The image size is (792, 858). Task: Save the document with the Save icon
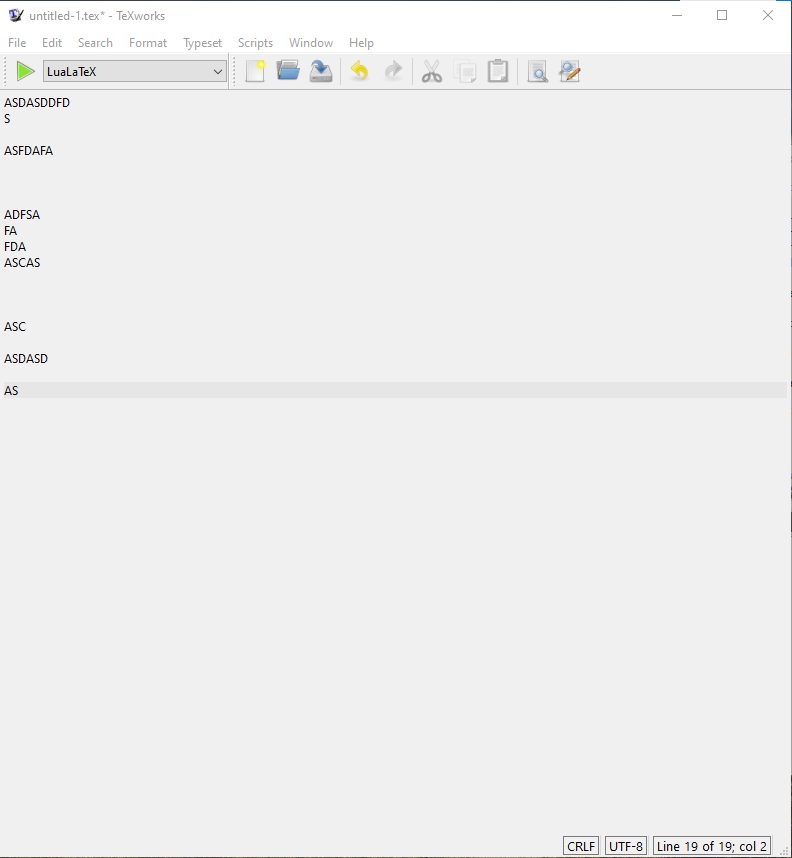[x=321, y=71]
